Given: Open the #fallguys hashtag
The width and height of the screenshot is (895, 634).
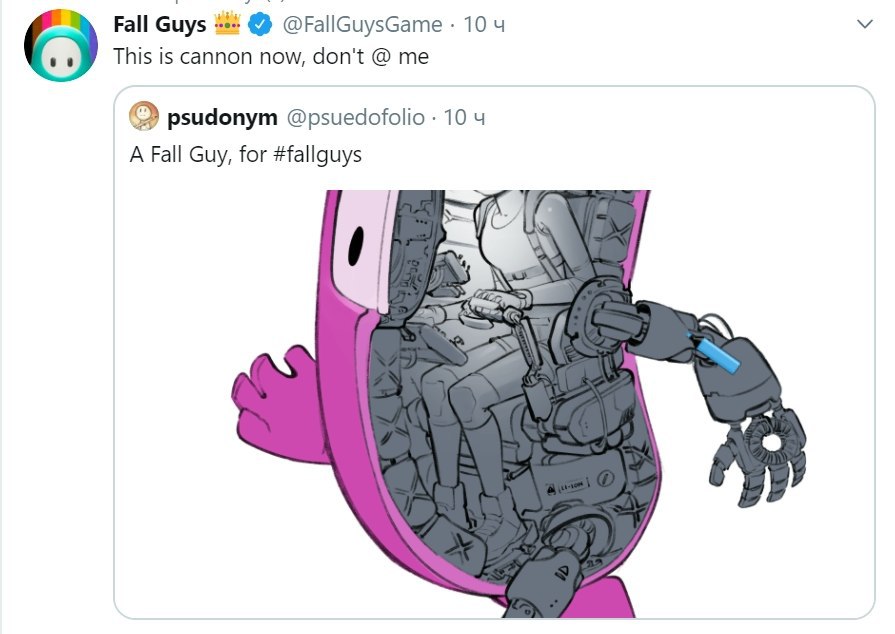Looking at the screenshot, I should tap(317, 155).
